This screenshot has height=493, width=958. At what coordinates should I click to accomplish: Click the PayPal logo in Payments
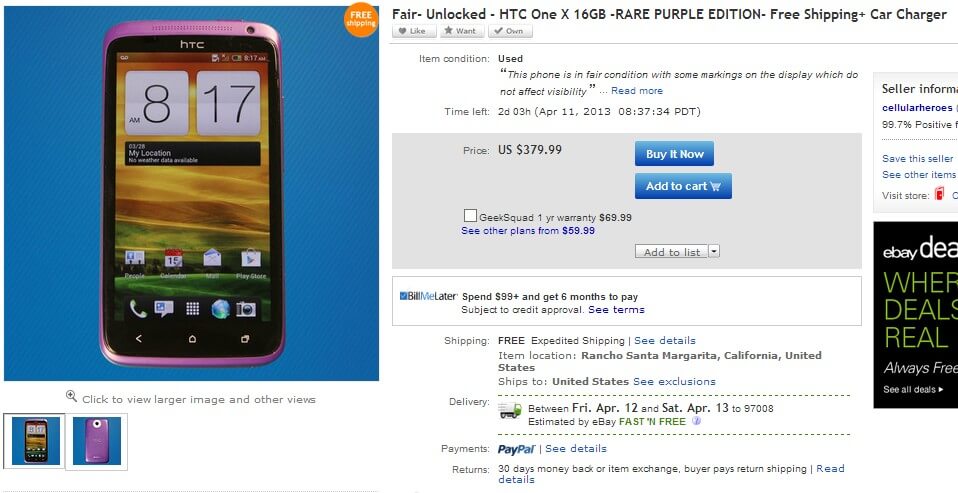click(x=517, y=449)
